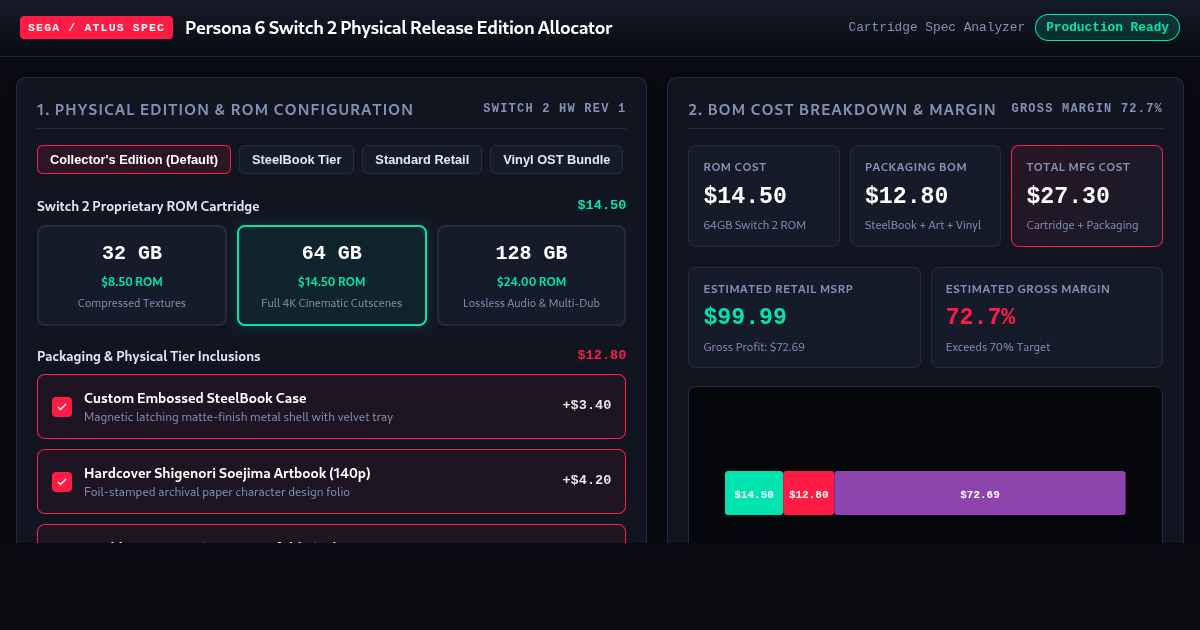Select the Collector's Edition (Default) tab
Image resolution: width=1200 pixels, height=630 pixels.
pyautogui.click(x=134, y=160)
